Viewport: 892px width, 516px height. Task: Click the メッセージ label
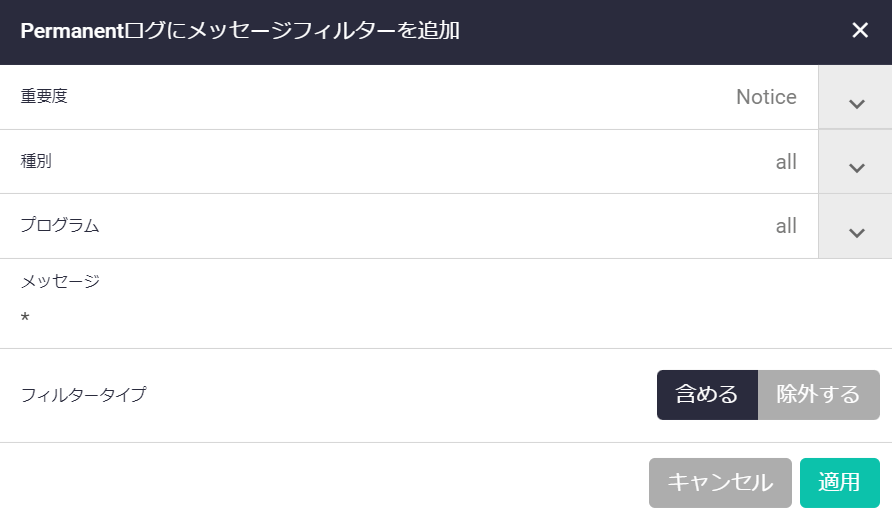[x=60, y=281]
